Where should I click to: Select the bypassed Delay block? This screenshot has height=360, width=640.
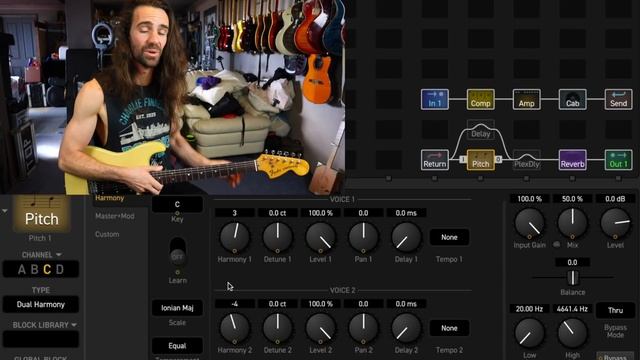point(480,130)
